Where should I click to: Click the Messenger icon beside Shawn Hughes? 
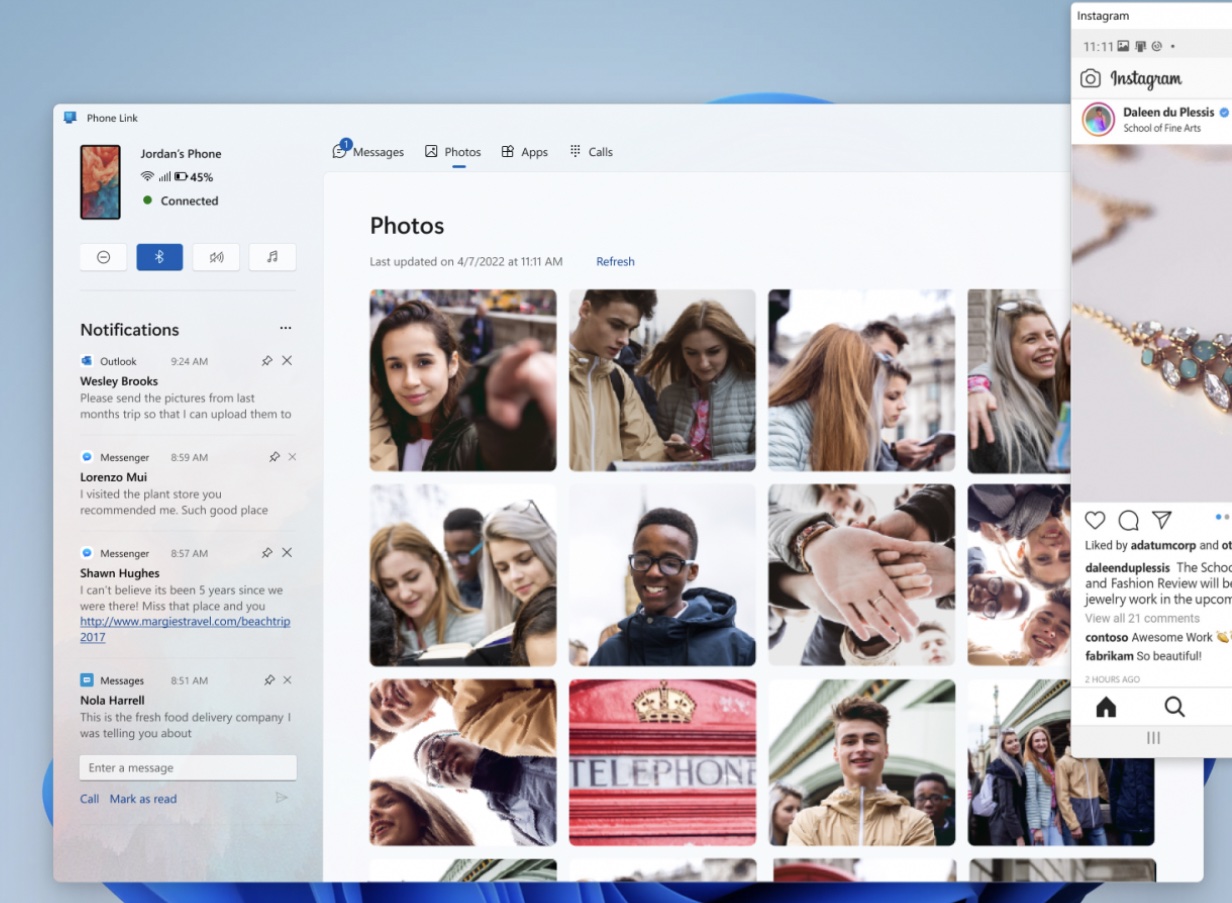click(87, 553)
